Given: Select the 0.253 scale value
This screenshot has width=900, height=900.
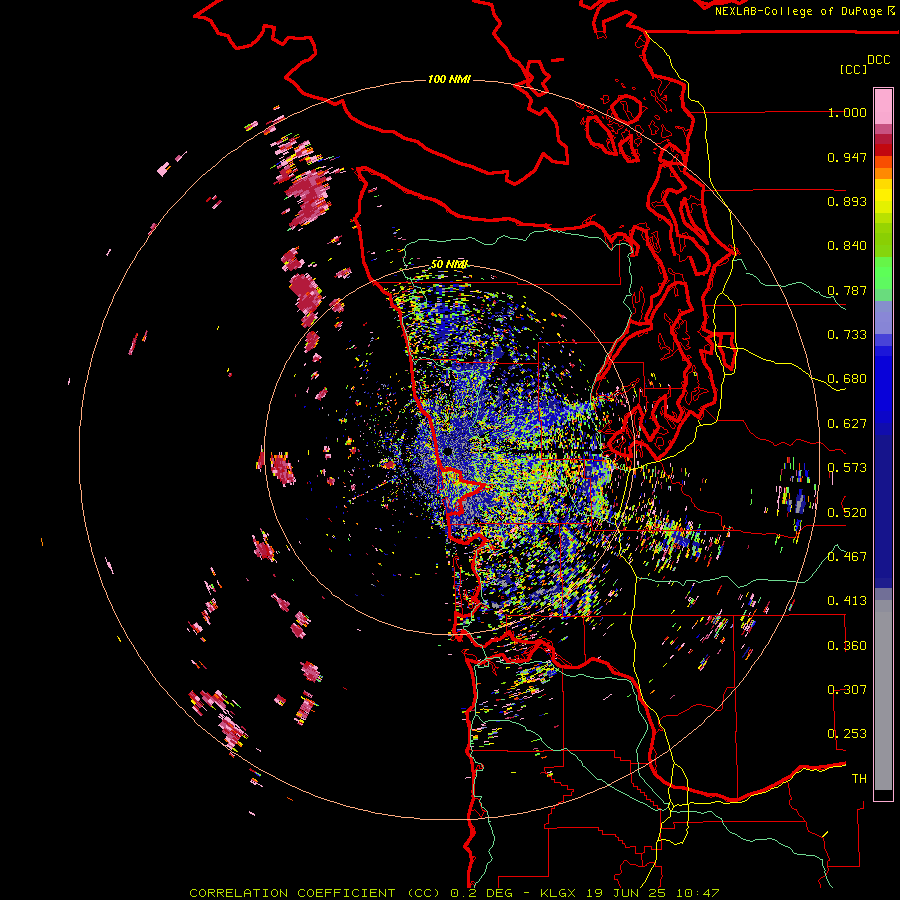Looking at the screenshot, I should [x=847, y=734].
